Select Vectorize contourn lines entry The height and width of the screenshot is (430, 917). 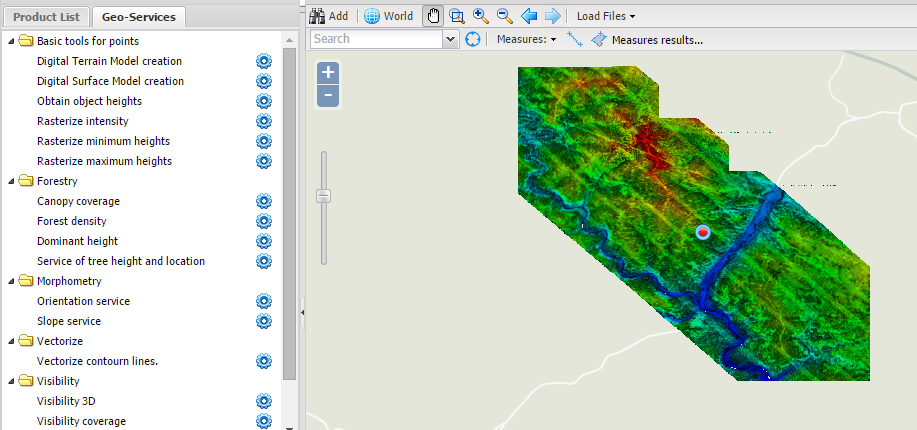click(98, 362)
